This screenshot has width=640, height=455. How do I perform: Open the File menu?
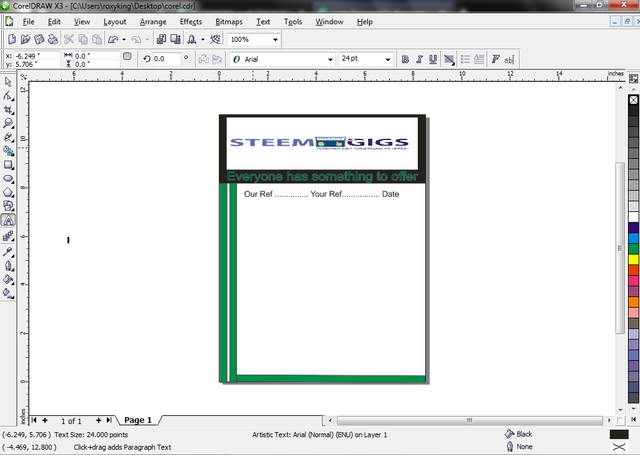pos(28,22)
